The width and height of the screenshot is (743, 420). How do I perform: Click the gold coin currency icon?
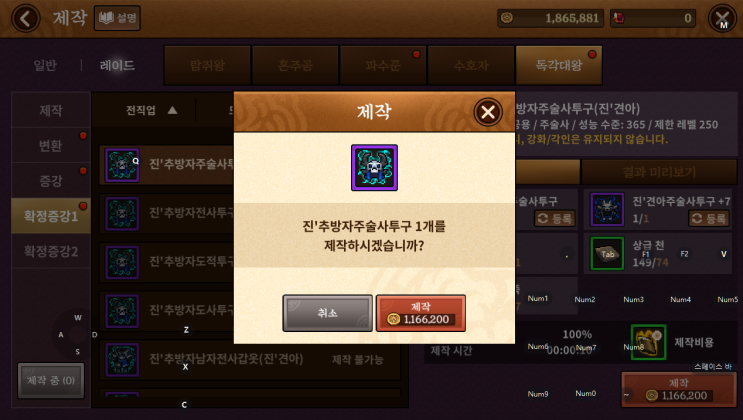(507, 18)
